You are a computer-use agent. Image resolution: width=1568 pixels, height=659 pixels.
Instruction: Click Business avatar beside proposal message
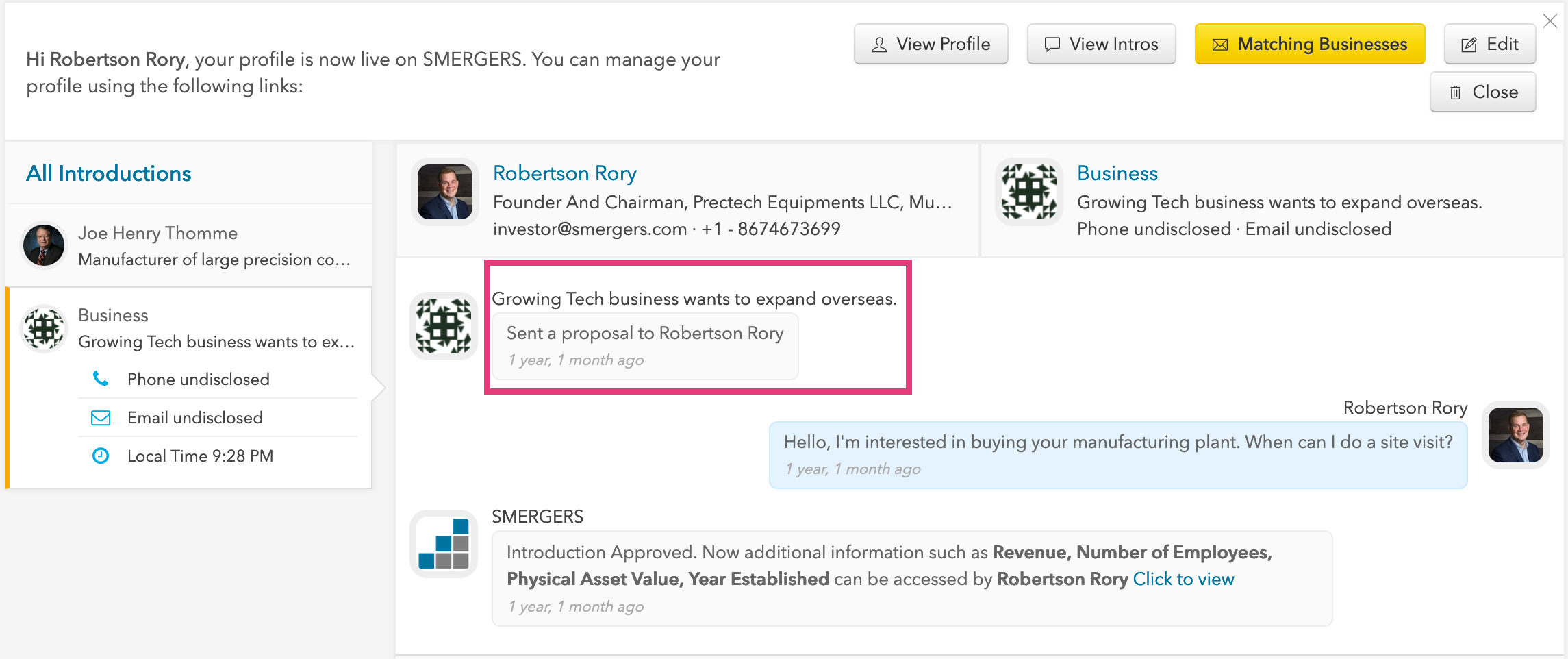pyautogui.click(x=444, y=326)
